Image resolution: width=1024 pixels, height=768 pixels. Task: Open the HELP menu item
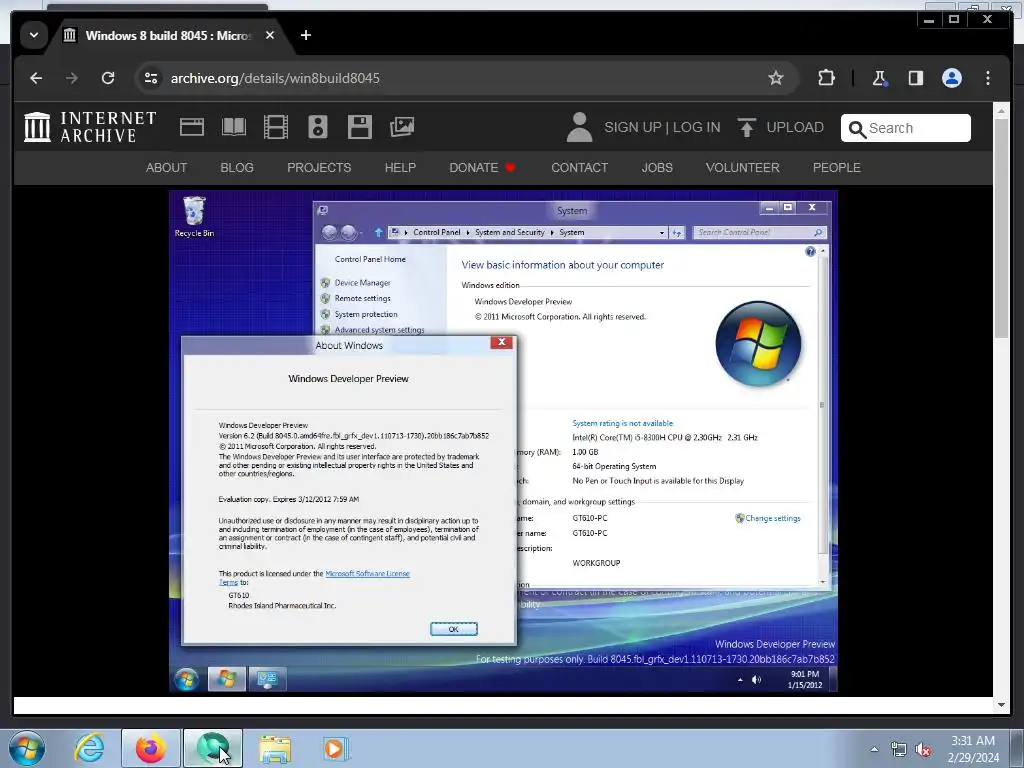tap(400, 168)
